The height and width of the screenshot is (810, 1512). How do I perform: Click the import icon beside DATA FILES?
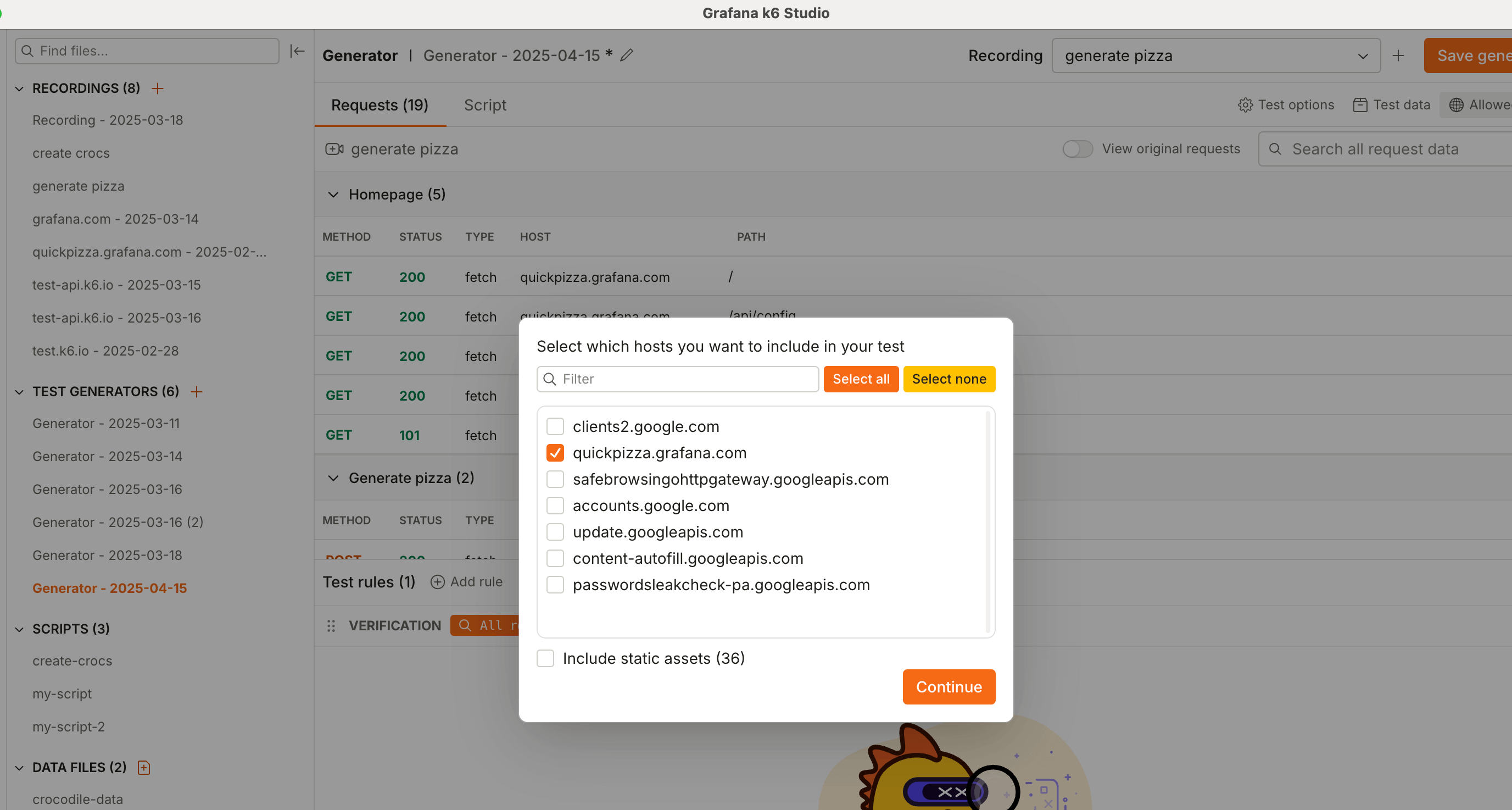point(144,767)
